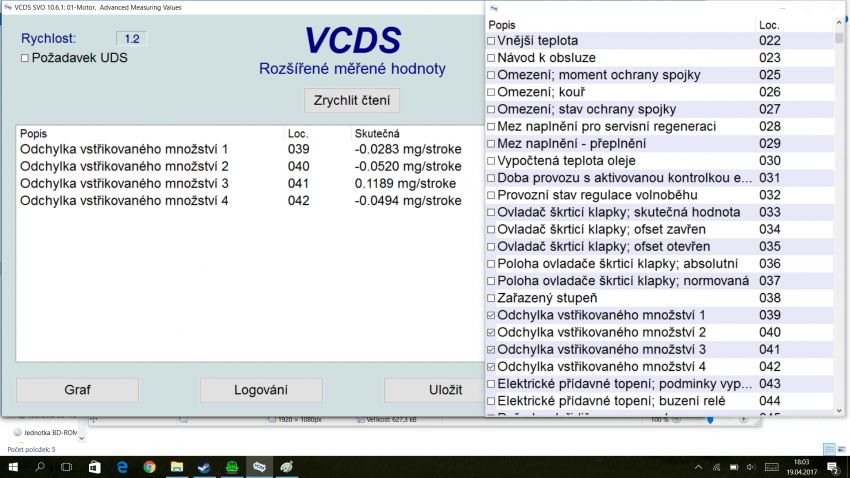The height and width of the screenshot is (478, 850).
Task: Click the zoom slider handle
Action: click(x=710, y=420)
